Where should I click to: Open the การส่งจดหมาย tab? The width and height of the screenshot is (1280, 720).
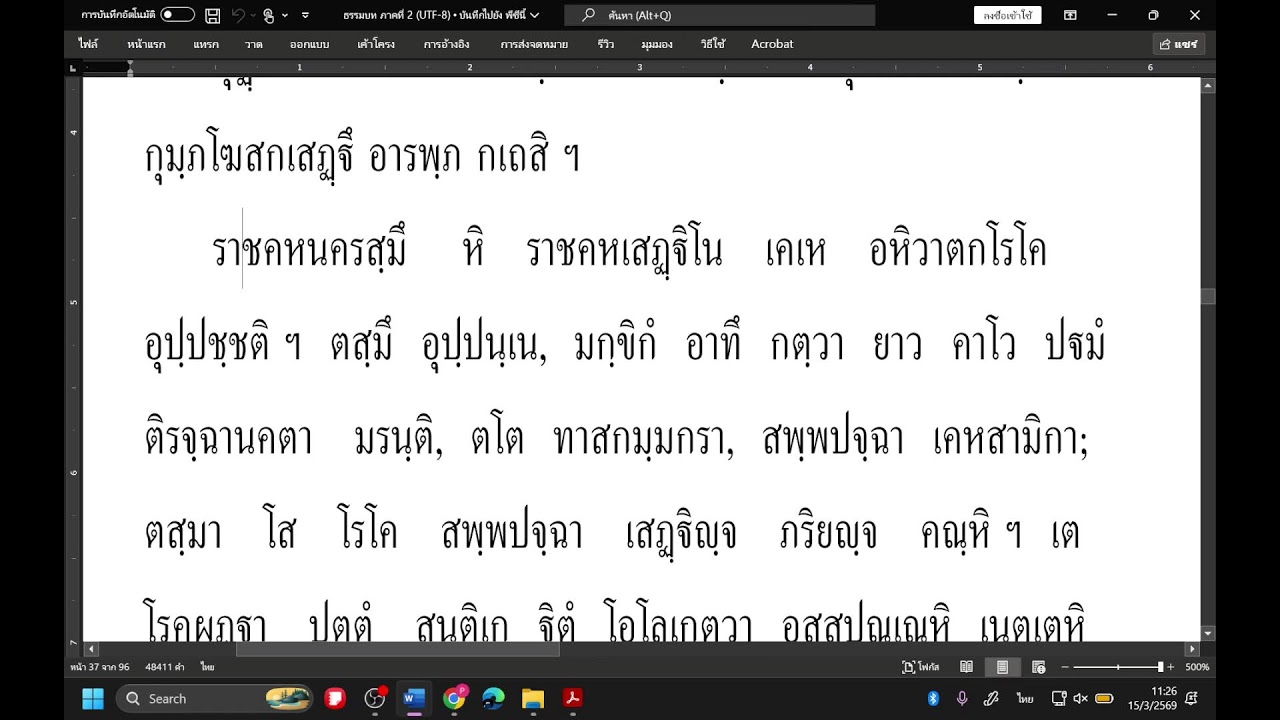pos(535,44)
